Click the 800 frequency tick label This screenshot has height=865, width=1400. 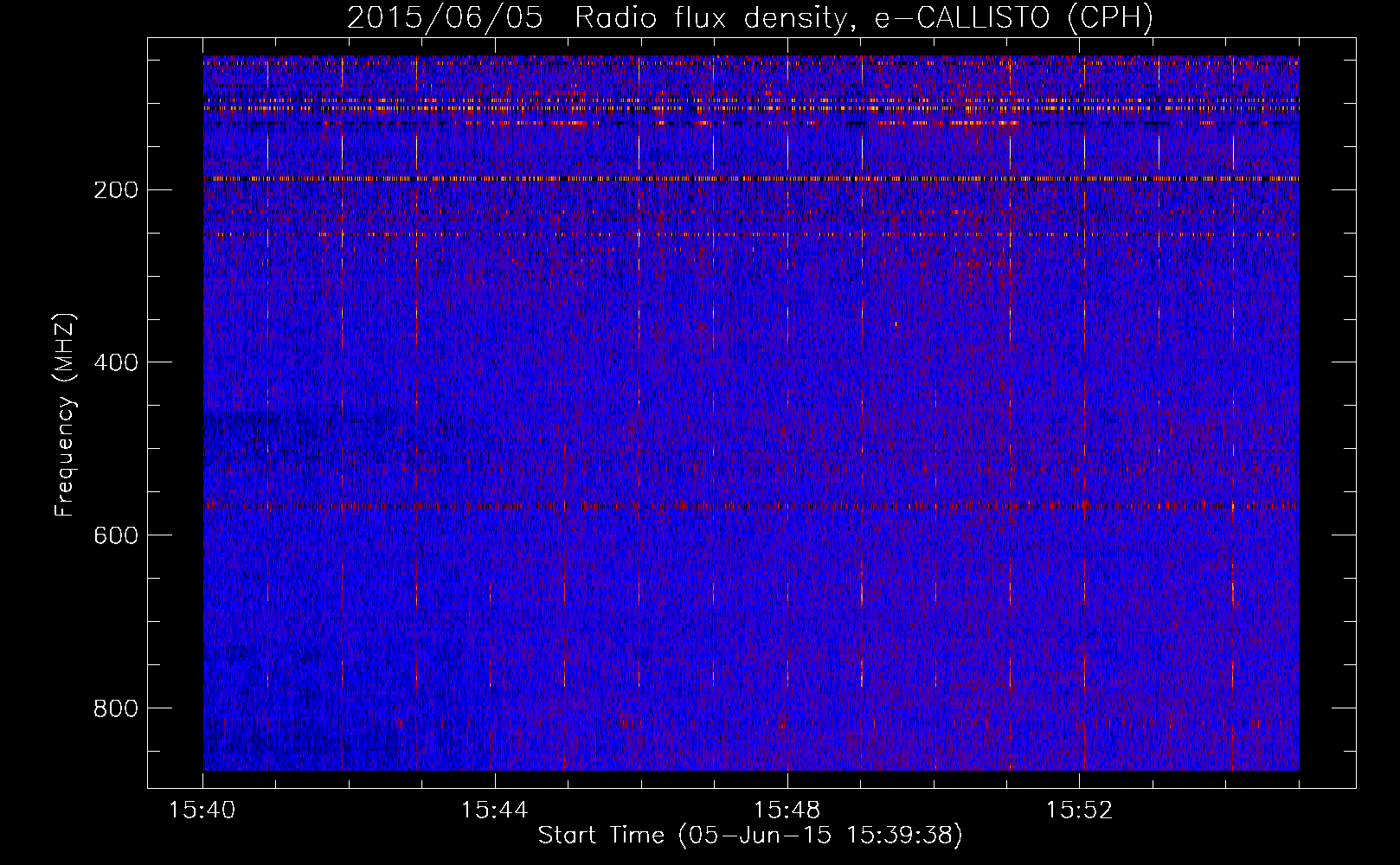click(x=115, y=708)
